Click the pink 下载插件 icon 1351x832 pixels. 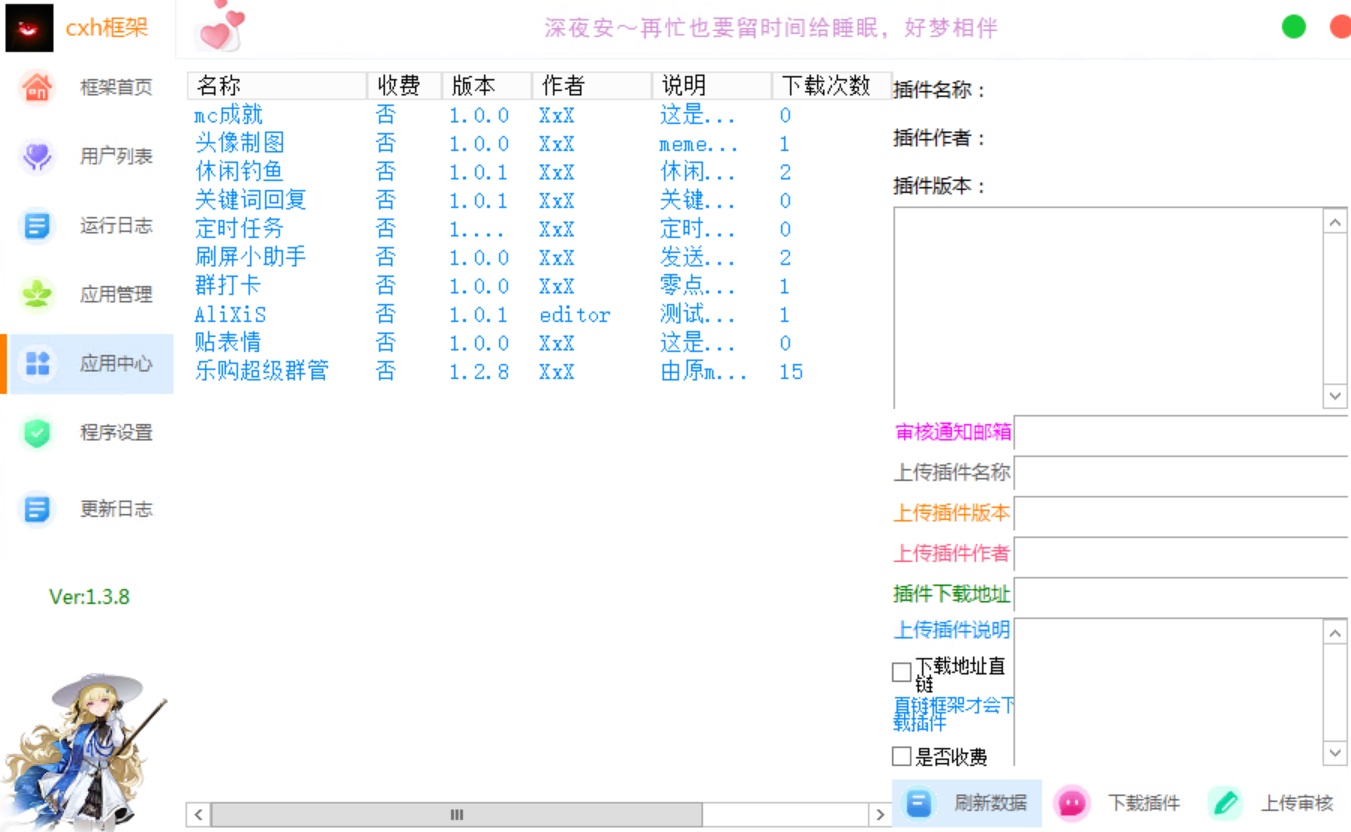point(1072,803)
